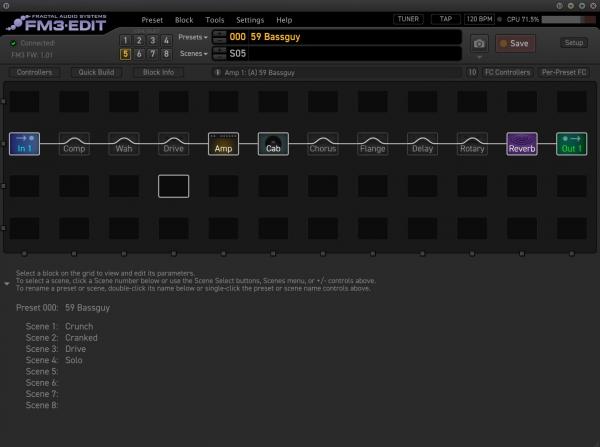Select the Delay block on the grid
The image size is (600, 447).
tap(422, 144)
